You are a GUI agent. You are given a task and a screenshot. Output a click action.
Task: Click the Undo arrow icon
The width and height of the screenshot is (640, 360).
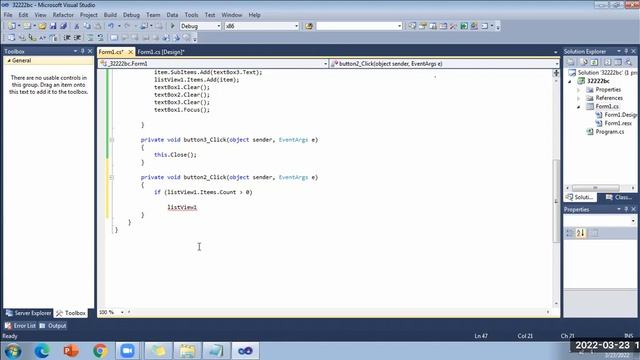point(111,26)
